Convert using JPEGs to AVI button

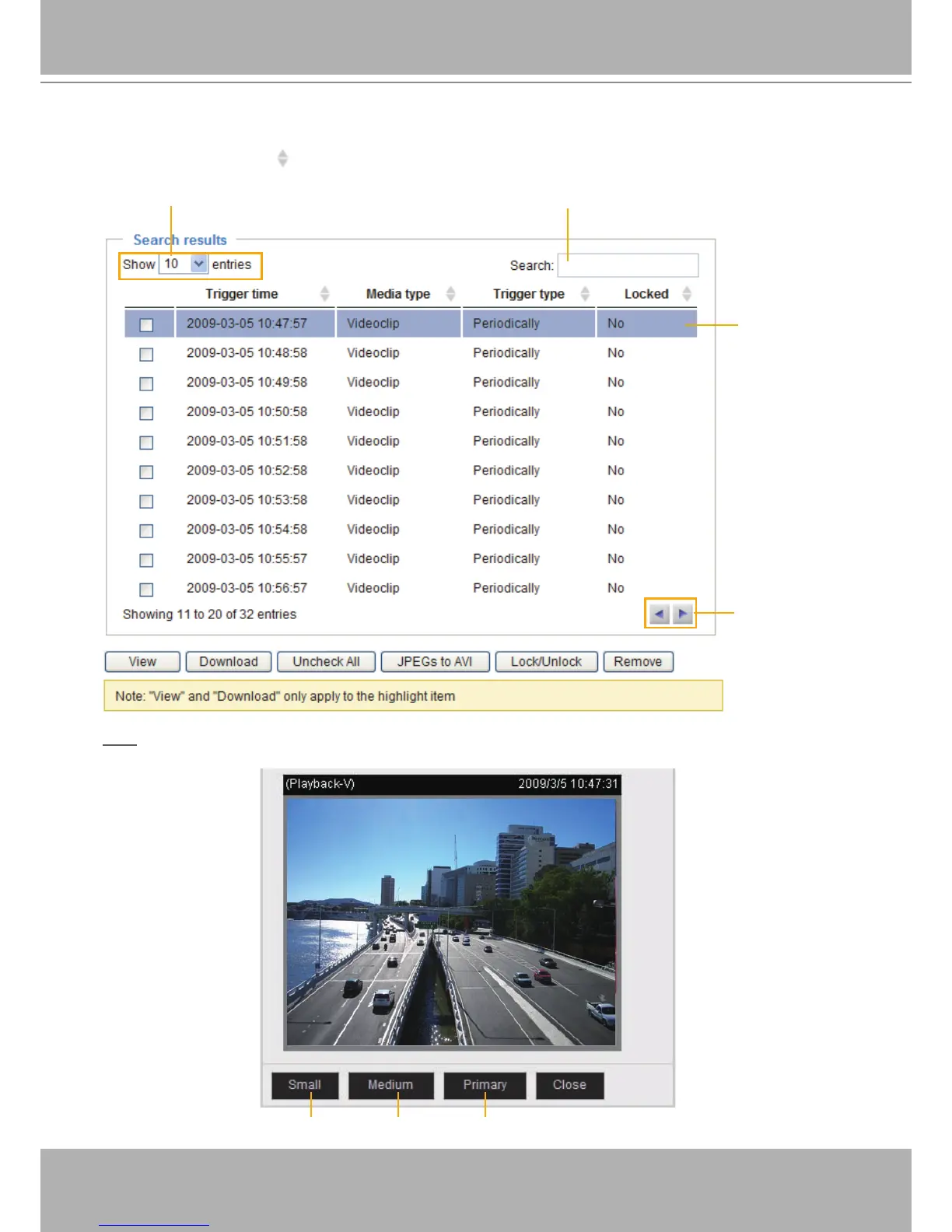coord(435,662)
